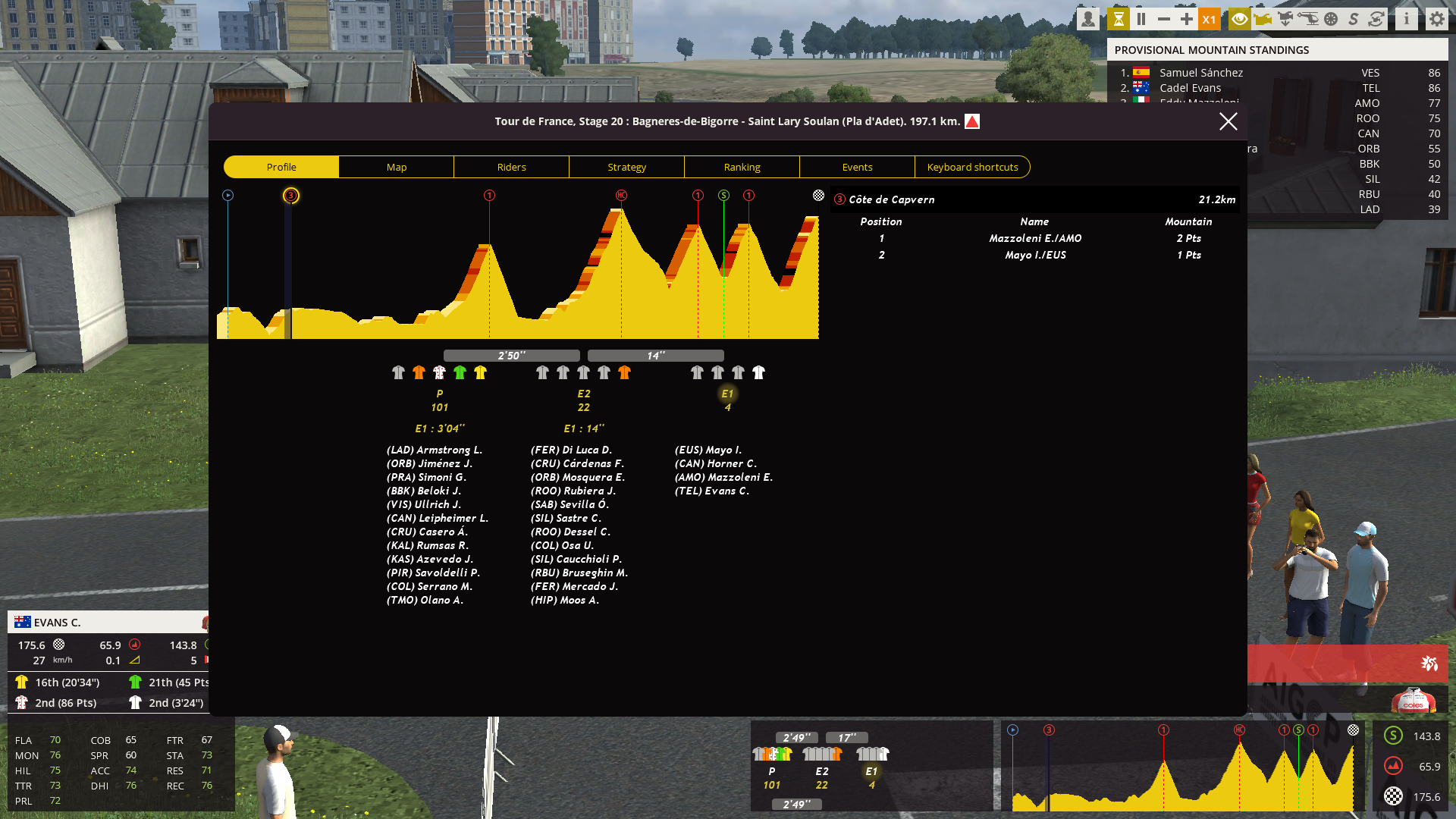Close the stage profile dialog
This screenshot has width=1456, height=819.
1228,121
